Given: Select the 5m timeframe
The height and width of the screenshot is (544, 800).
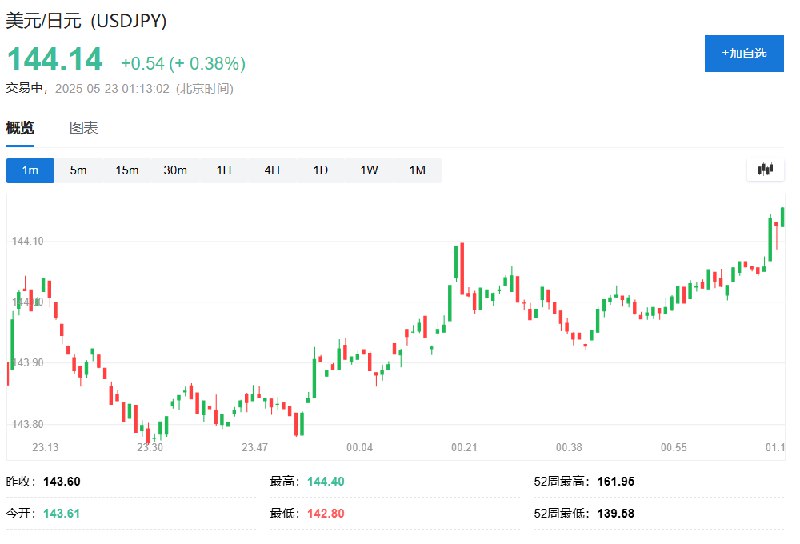Looking at the screenshot, I should [x=78, y=170].
